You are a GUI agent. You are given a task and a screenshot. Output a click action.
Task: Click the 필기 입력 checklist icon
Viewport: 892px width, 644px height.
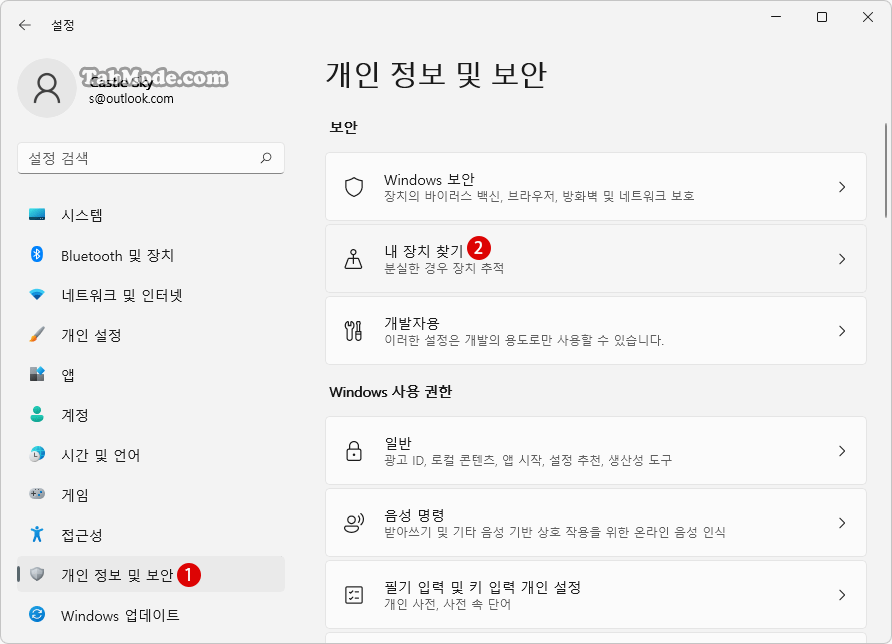pos(354,595)
